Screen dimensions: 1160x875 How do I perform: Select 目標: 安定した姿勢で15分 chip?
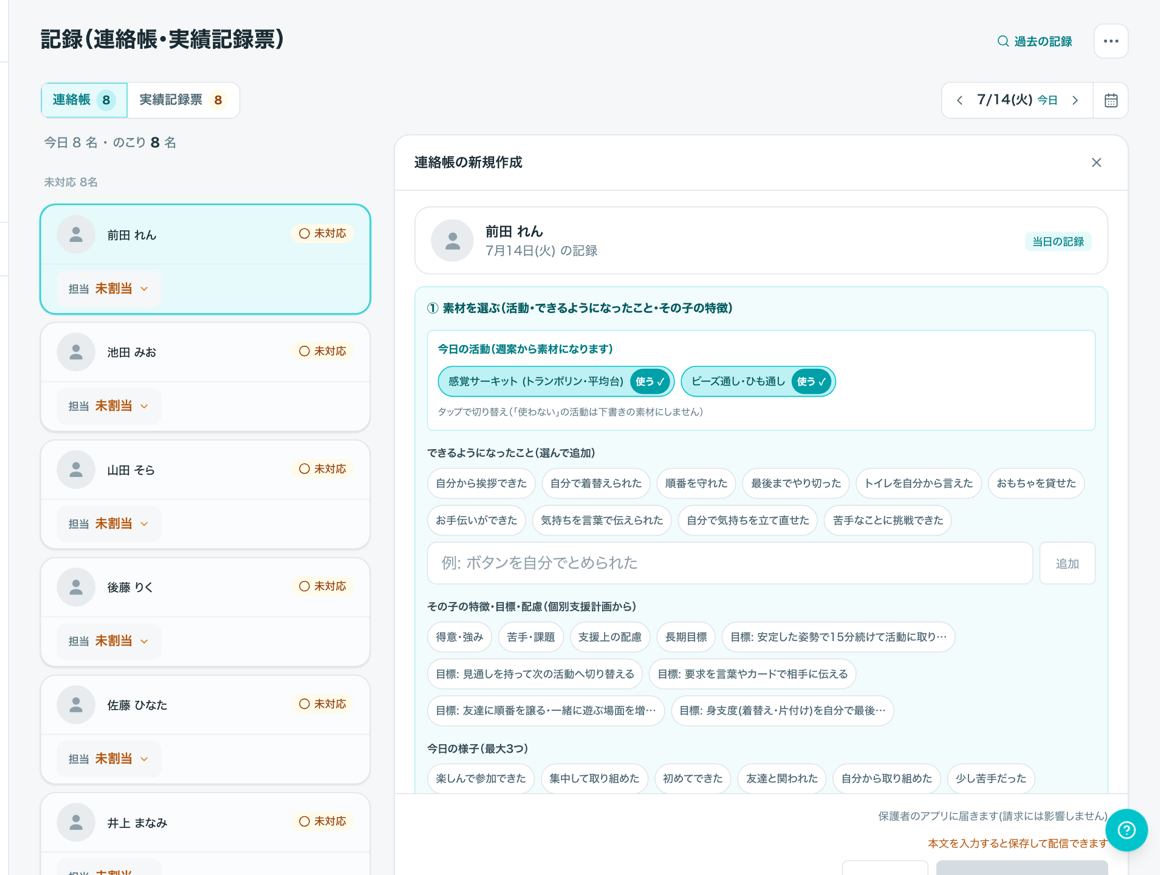pos(838,637)
